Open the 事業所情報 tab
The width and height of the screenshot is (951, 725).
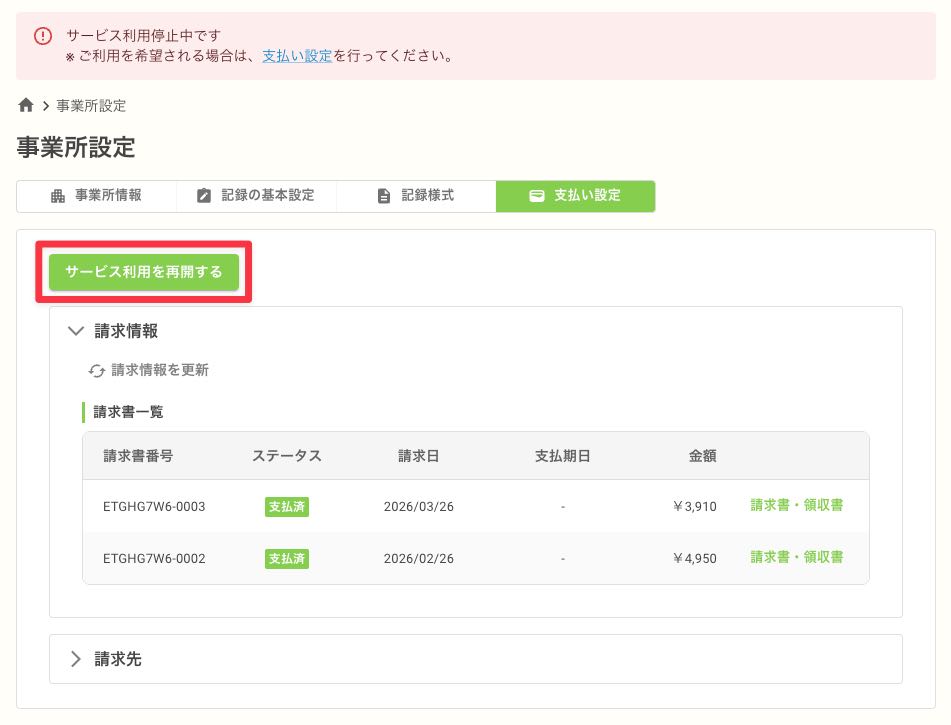97,195
